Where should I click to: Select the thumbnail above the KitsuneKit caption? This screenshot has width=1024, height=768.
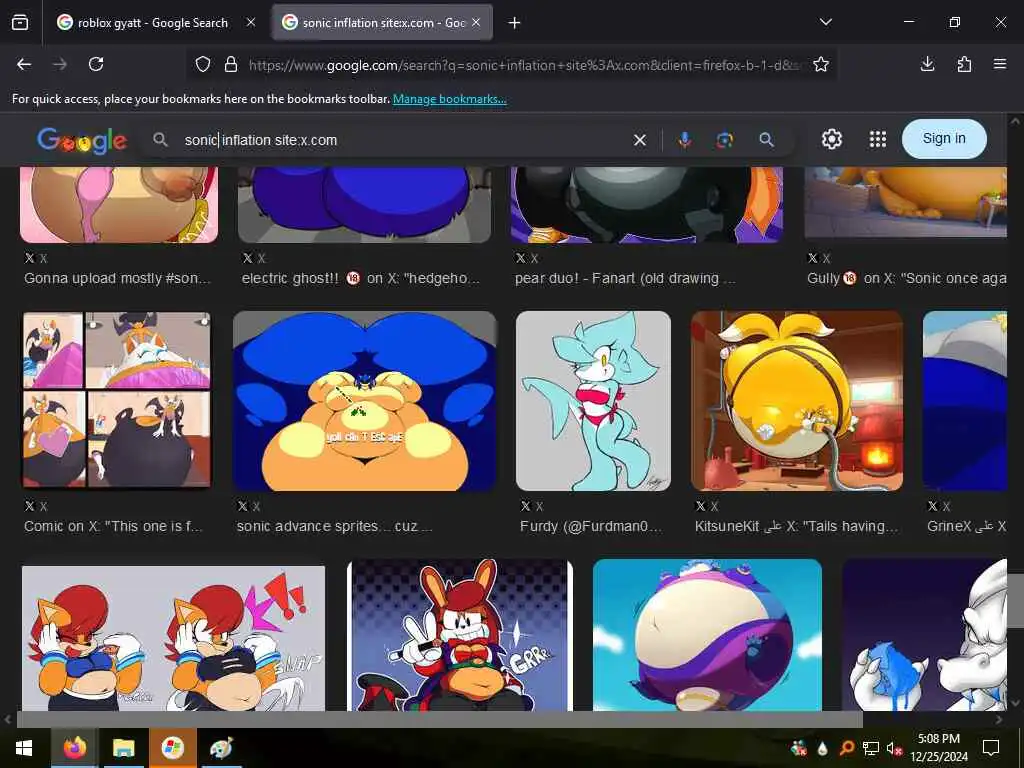click(x=797, y=401)
